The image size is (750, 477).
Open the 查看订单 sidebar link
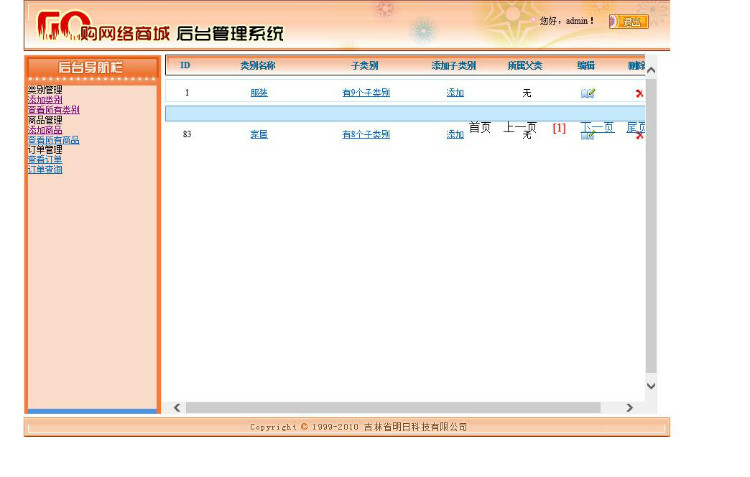click(45, 160)
